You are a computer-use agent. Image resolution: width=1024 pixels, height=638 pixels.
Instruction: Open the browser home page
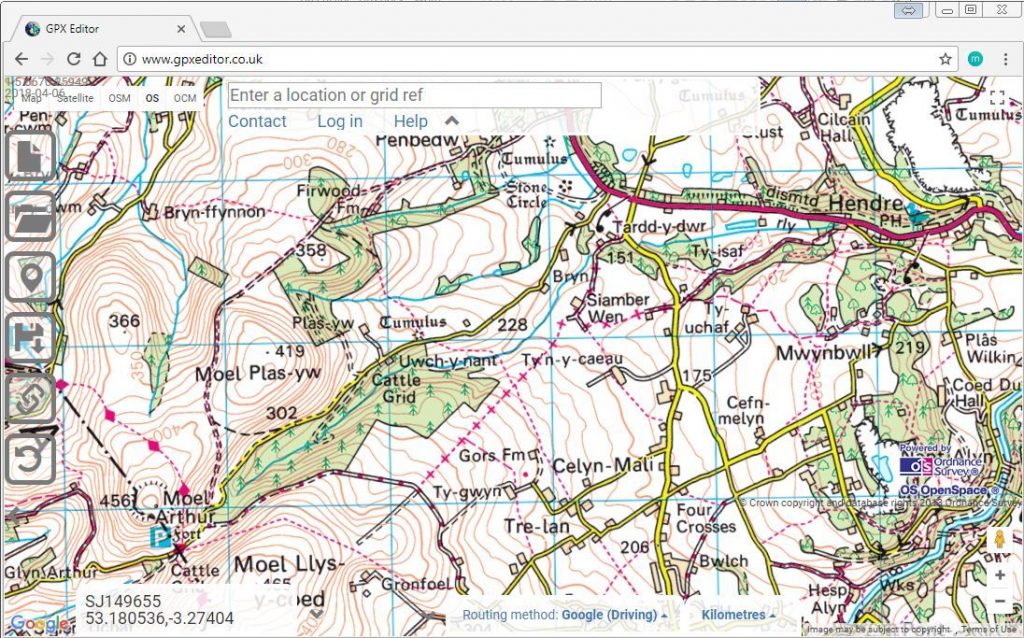[99, 59]
